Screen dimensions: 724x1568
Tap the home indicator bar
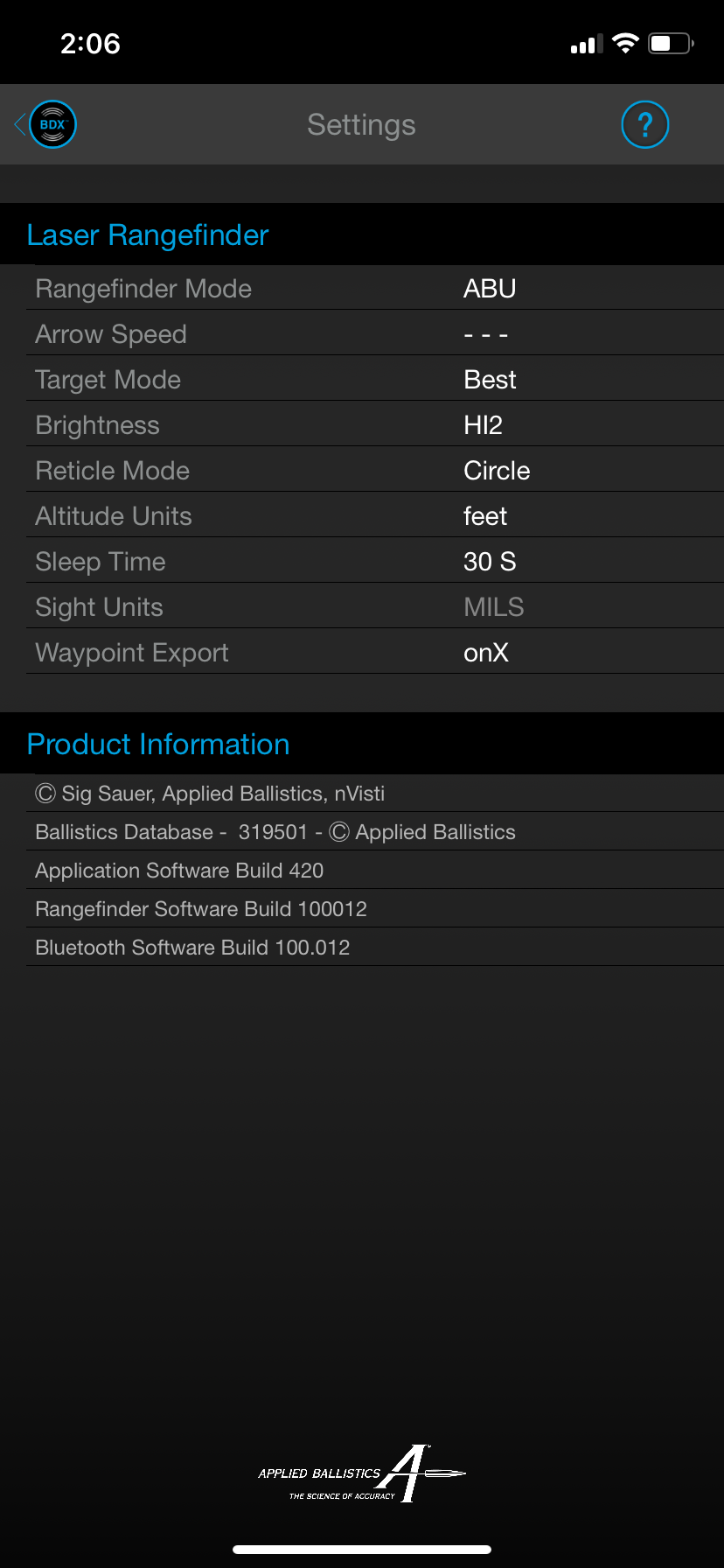[x=362, y=1550]
